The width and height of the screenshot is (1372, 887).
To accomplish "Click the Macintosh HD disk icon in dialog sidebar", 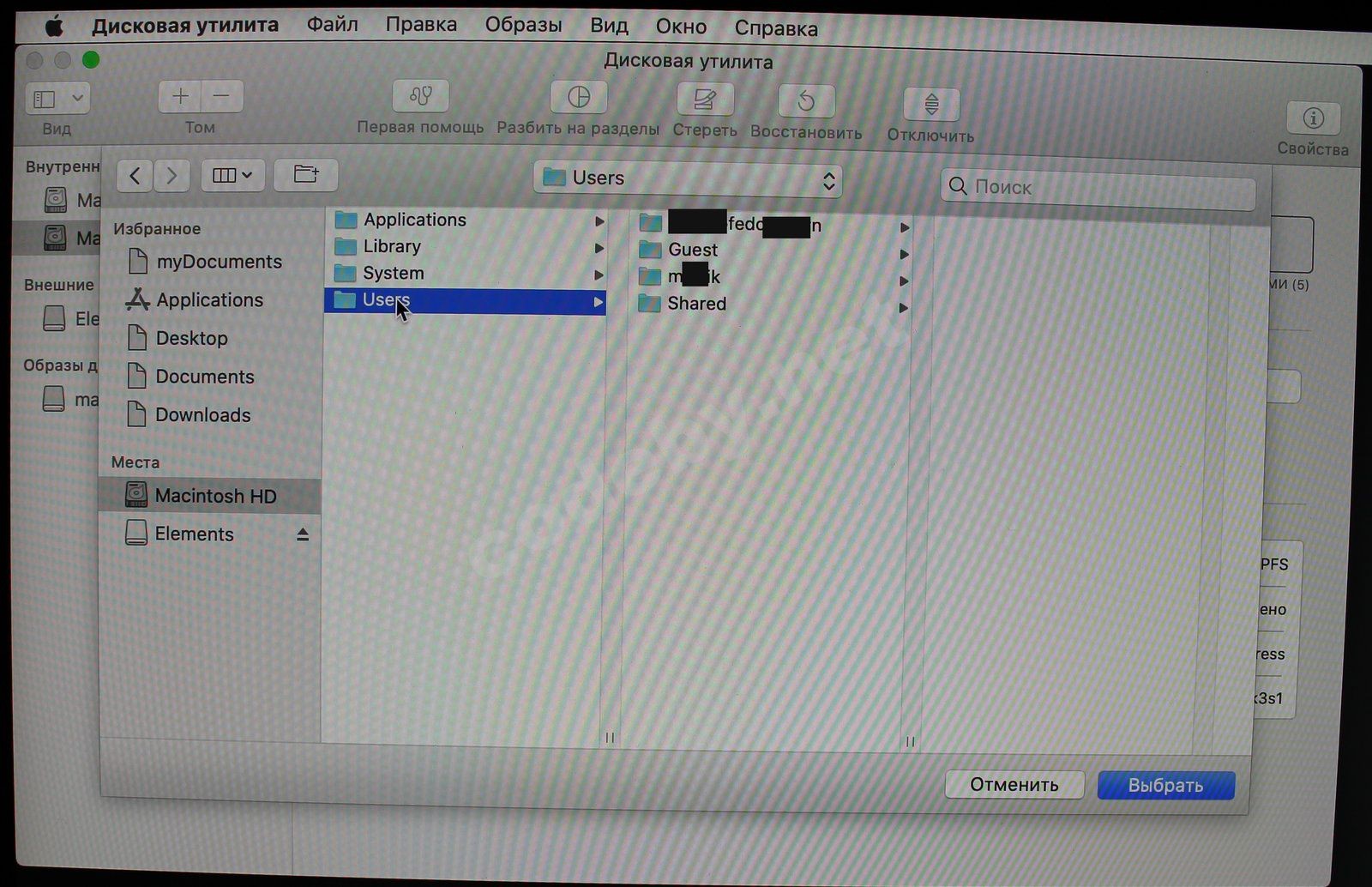I will point(136,495).
